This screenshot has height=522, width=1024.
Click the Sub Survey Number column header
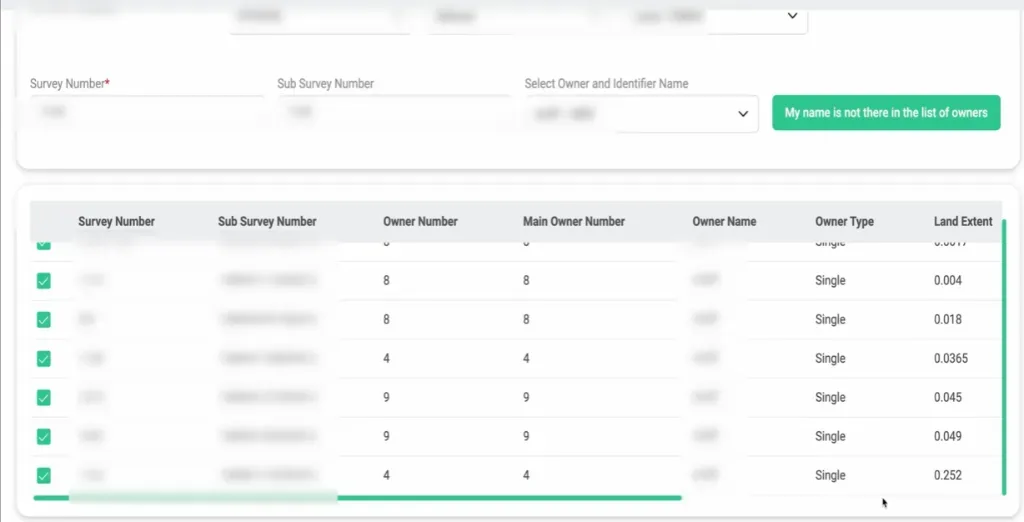coord(267,221)
